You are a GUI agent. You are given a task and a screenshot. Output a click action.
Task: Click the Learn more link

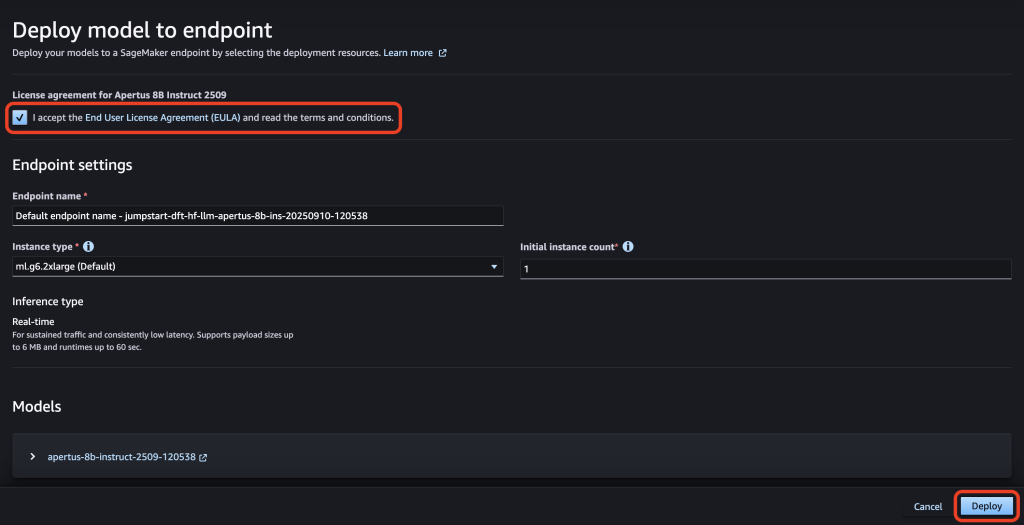point(408,53)
